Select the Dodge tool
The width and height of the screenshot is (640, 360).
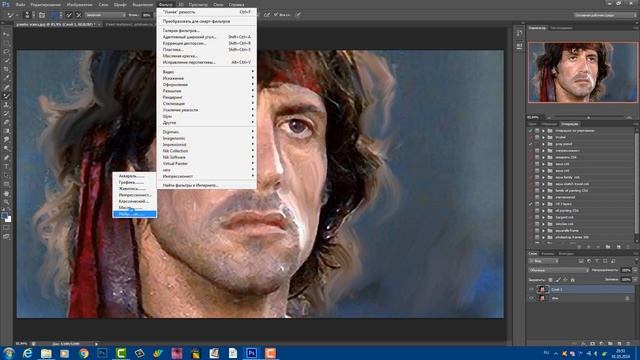point(6,149)
